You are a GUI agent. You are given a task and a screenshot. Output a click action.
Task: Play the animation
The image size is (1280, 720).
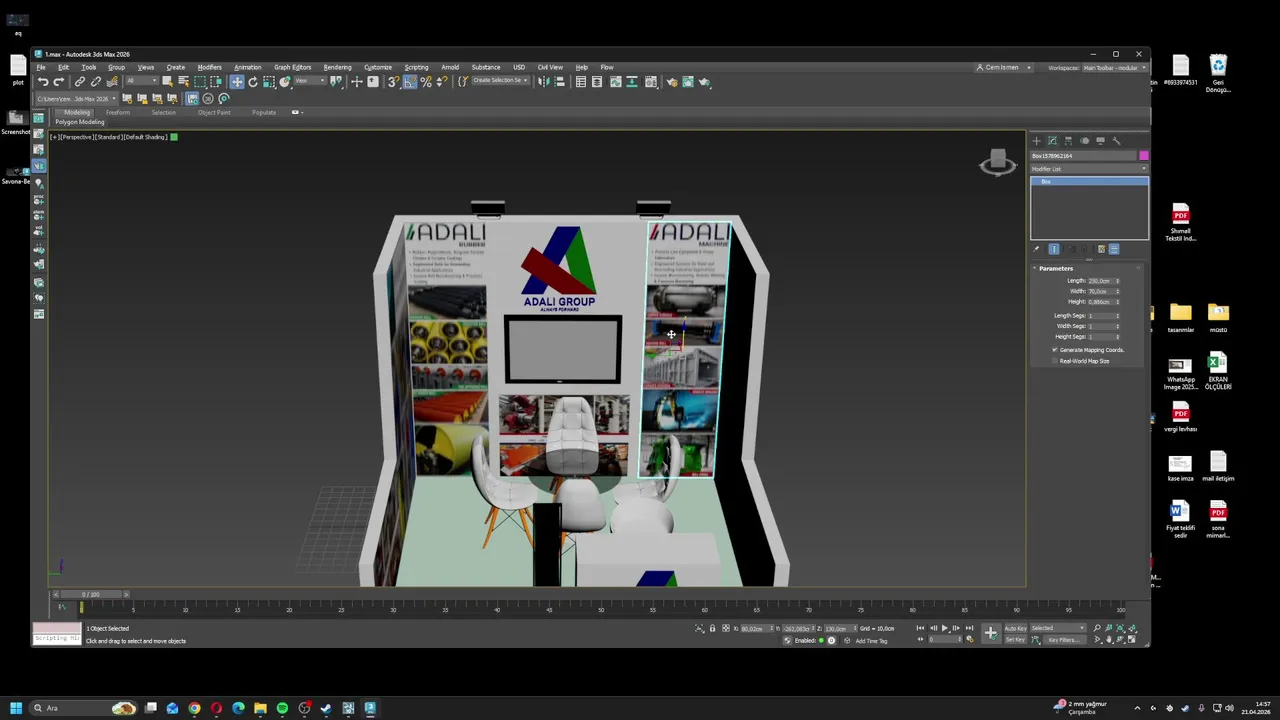945,628
